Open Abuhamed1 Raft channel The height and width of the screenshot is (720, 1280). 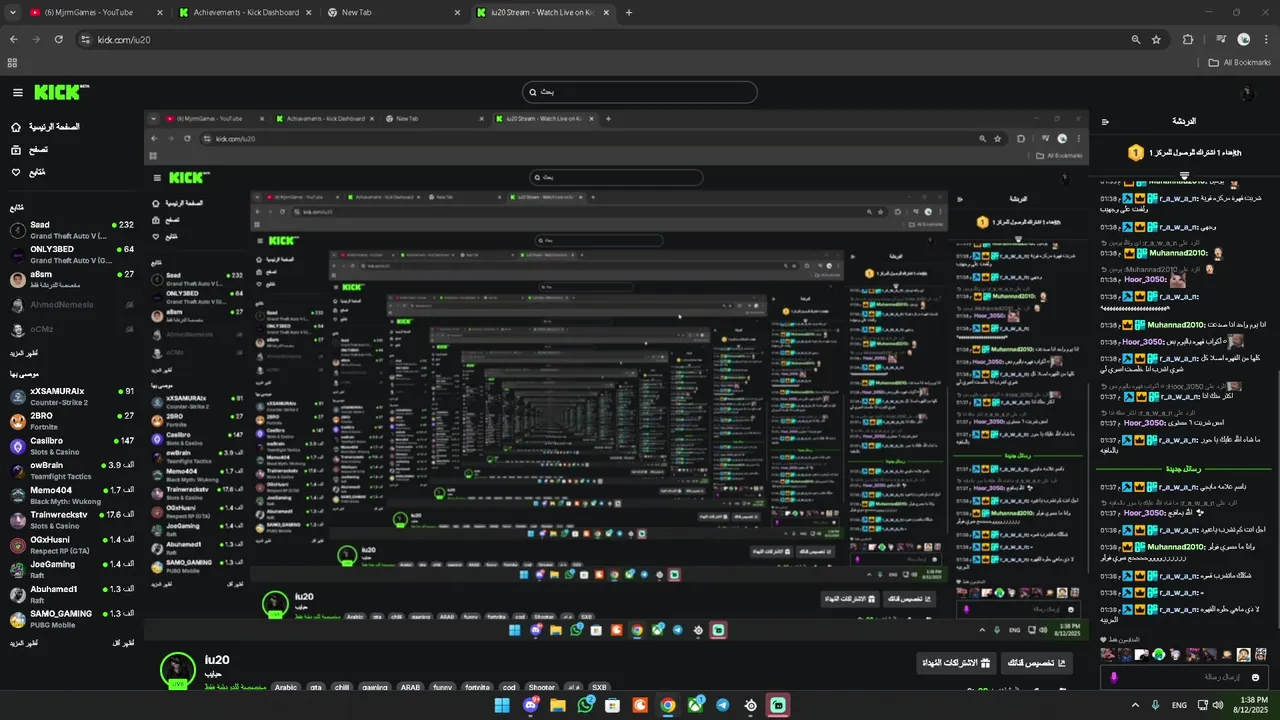tap(71, 594)
